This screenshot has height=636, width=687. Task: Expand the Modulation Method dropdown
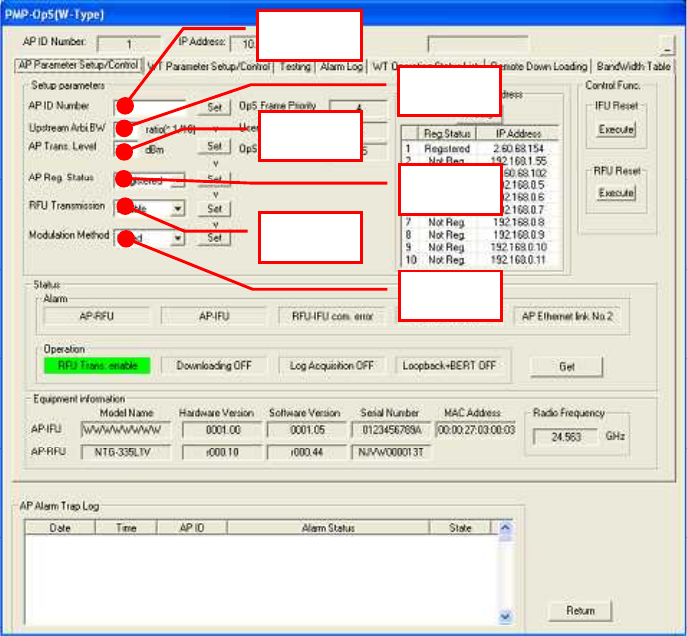tap(177, 238)
